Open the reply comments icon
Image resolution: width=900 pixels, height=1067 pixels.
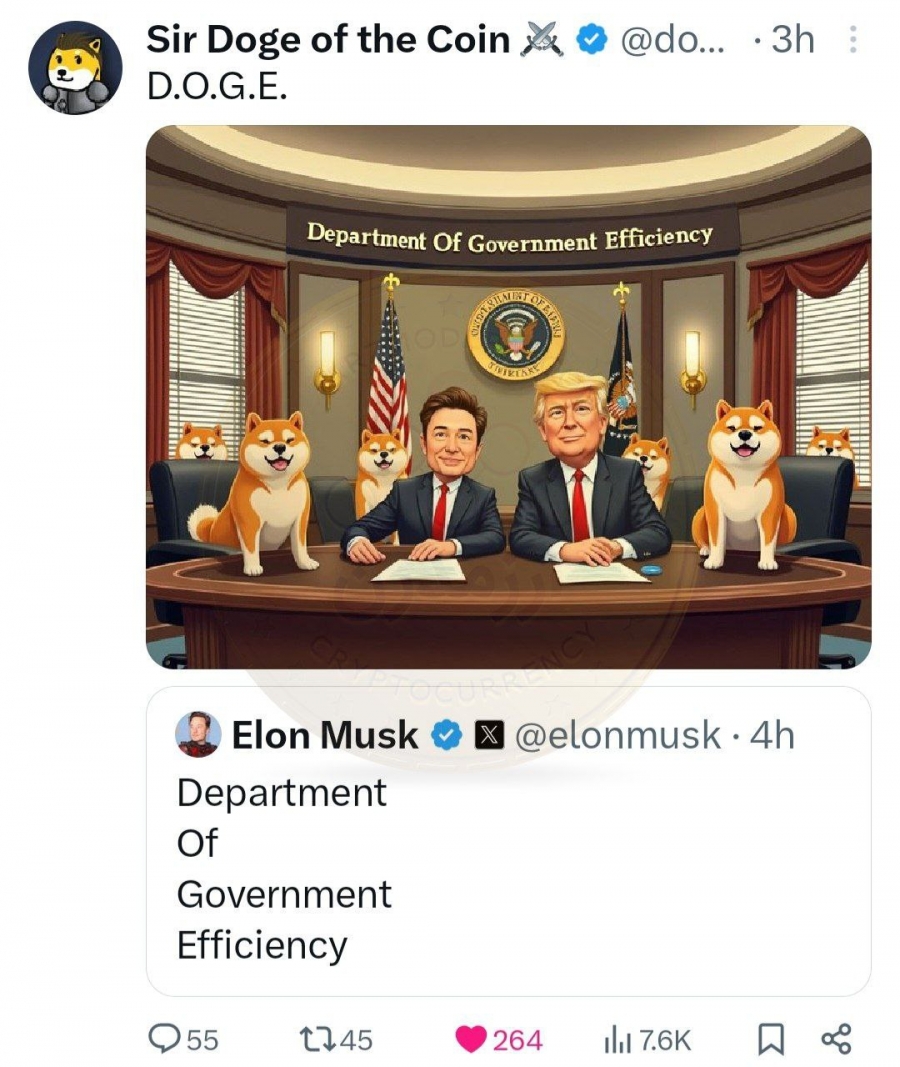(x=165, y=1039)
